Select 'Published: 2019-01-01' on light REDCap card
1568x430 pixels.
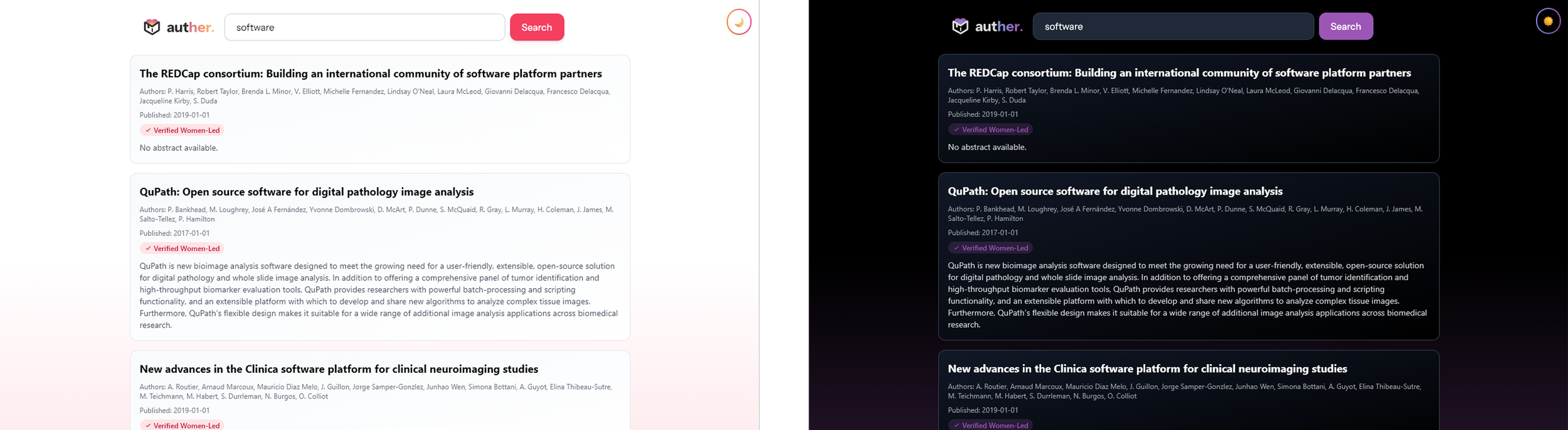pyautogui.click(x=174, y=115)
